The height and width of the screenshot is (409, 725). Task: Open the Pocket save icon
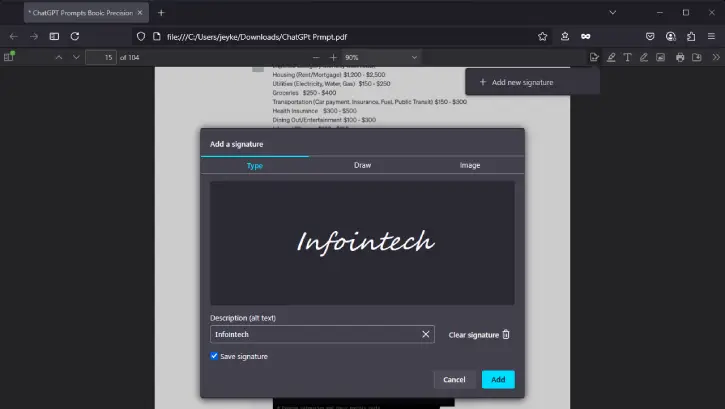pos(650,37)
